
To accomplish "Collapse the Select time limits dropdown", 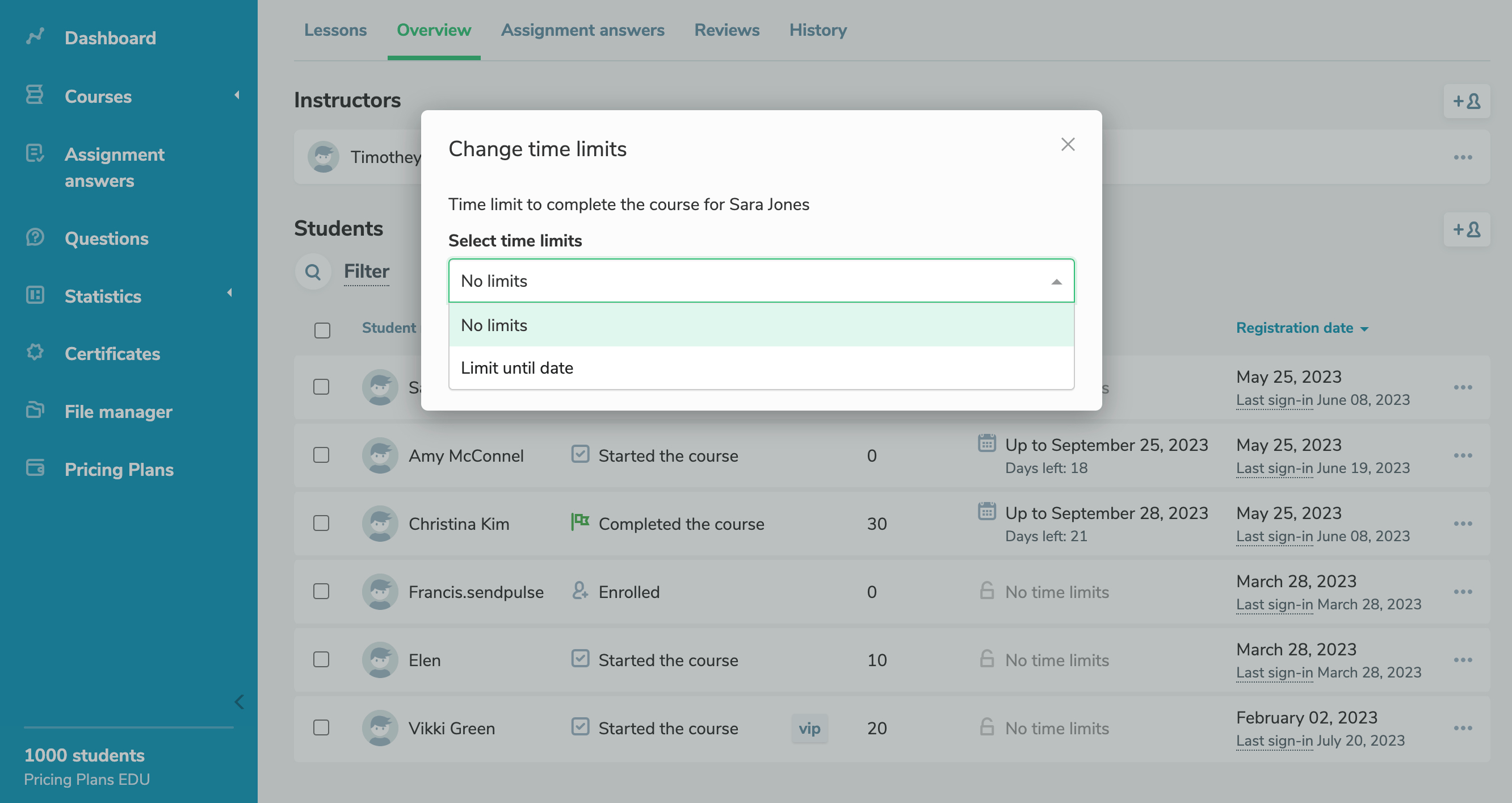I will (1056, 281).
